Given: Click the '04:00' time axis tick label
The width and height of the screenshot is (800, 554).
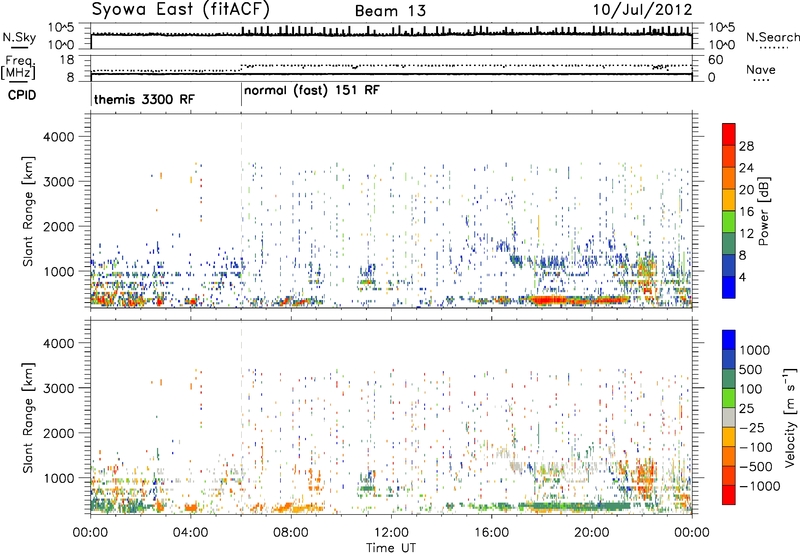Looking at the screenshot, I should click(x=191, y=533).
